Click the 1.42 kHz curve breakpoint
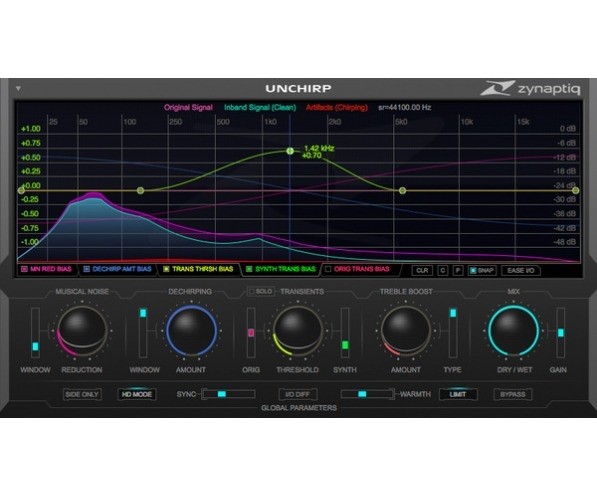 click(x=290, y=151)
